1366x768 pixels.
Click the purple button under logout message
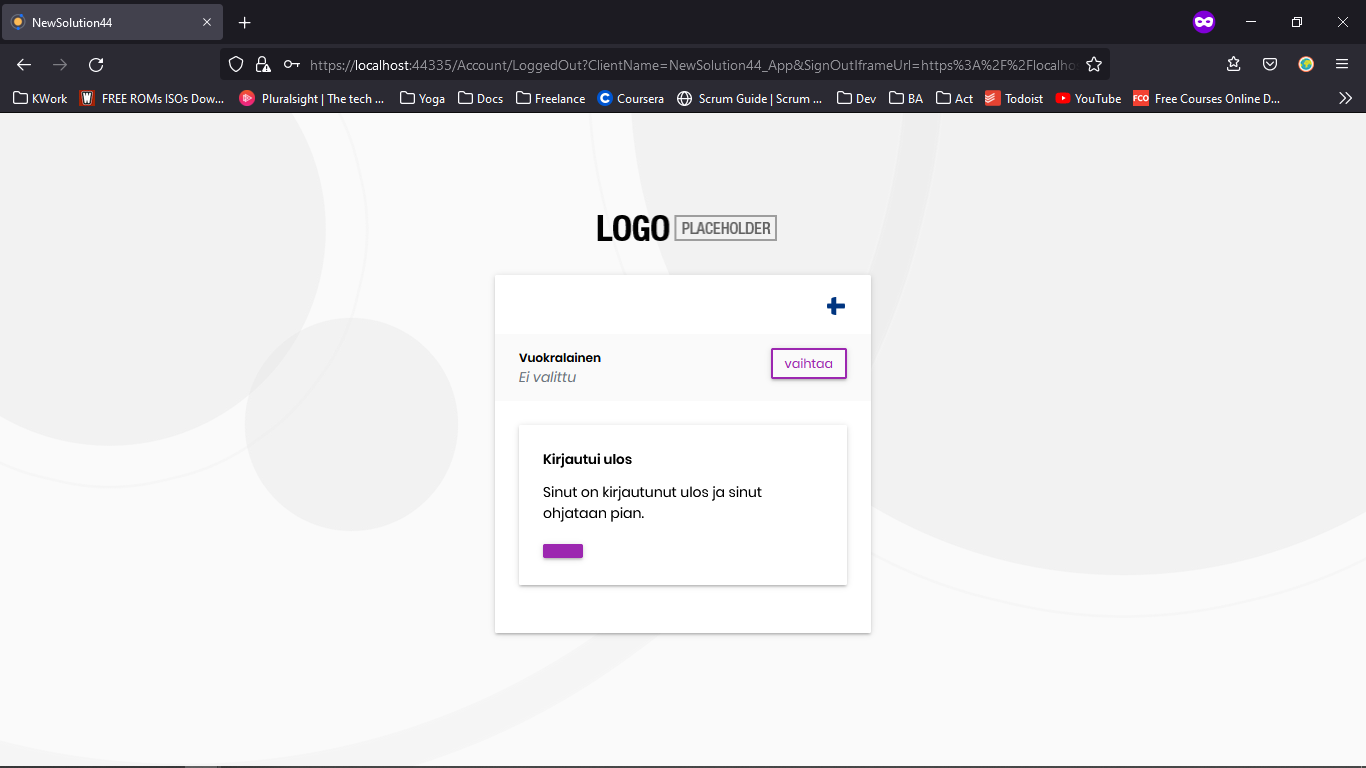coord(563,551)
